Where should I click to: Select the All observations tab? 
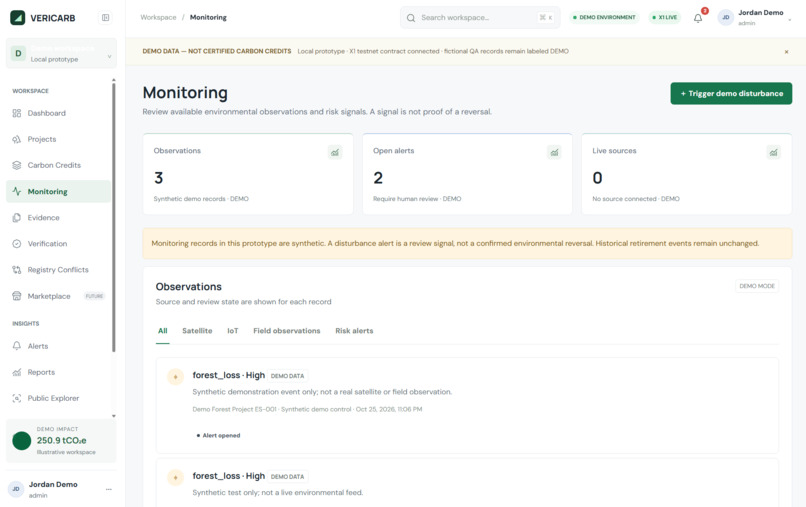[162, 331]
